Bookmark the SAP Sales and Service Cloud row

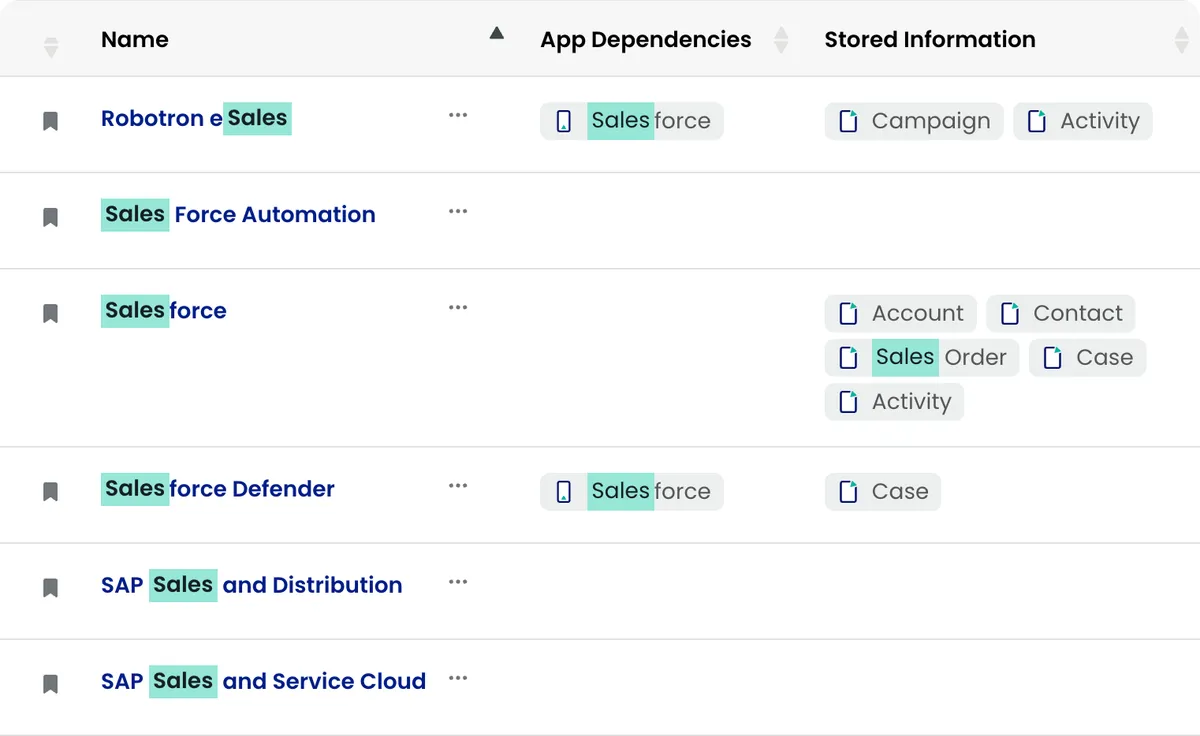click(x=50, y=684)
